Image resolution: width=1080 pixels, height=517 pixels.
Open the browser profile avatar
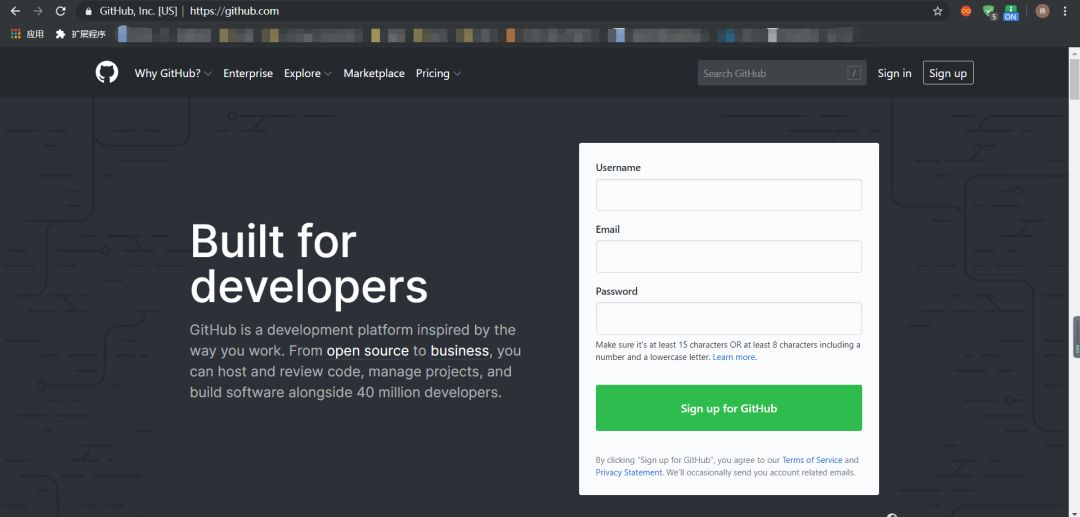coord(1042,11)
